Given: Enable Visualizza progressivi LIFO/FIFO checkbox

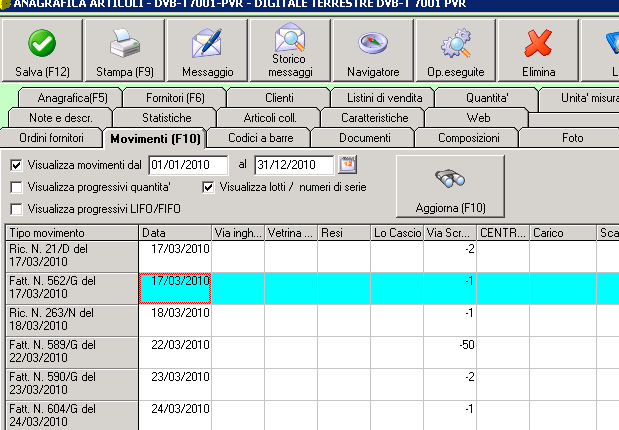Looking at the screenshot, I should point(16,209).
